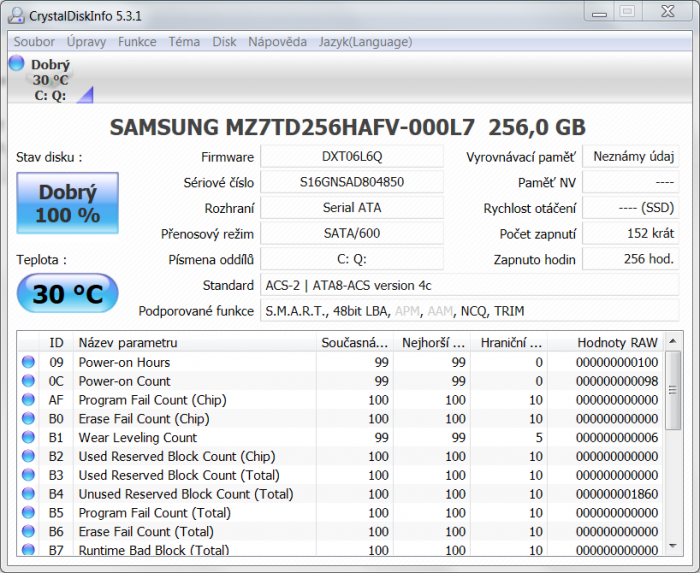
Task: Click the Sériové číslo value field
Action: 351,183
